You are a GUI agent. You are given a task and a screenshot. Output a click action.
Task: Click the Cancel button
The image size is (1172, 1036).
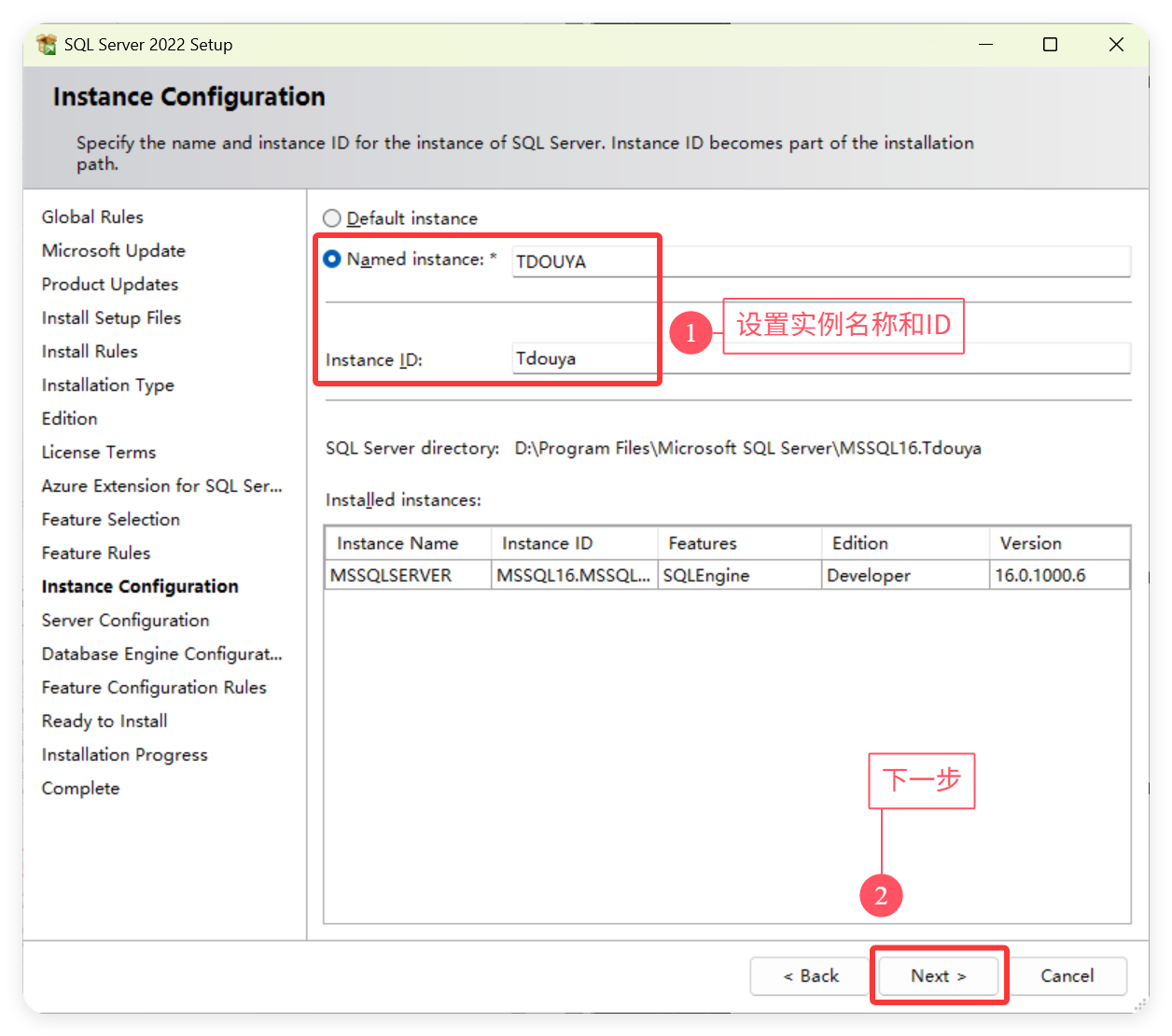pyautogui.click(x=1067, y=975)
